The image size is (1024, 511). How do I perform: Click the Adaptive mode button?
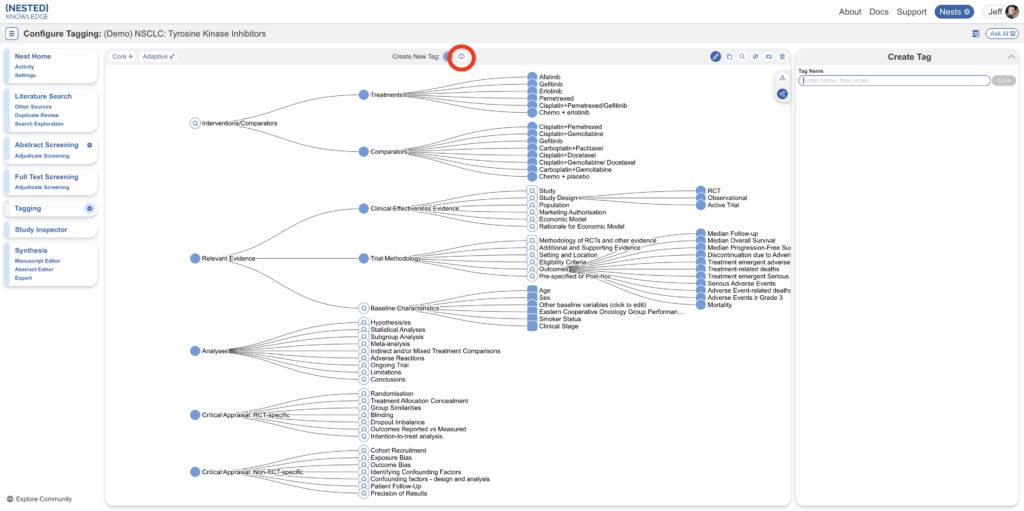click(x=158, y=56)
